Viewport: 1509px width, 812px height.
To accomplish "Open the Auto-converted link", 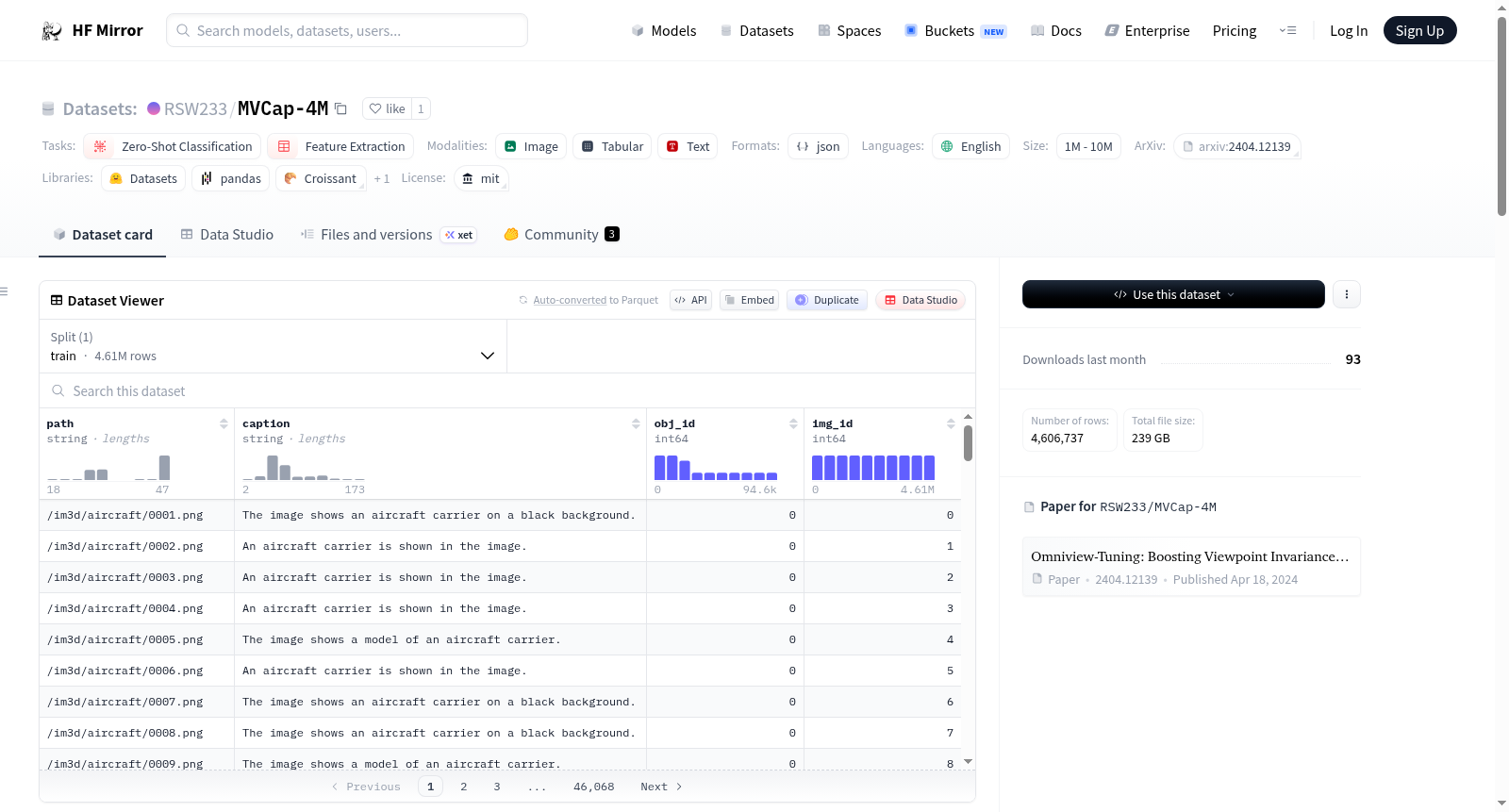I will click(570, 300).
